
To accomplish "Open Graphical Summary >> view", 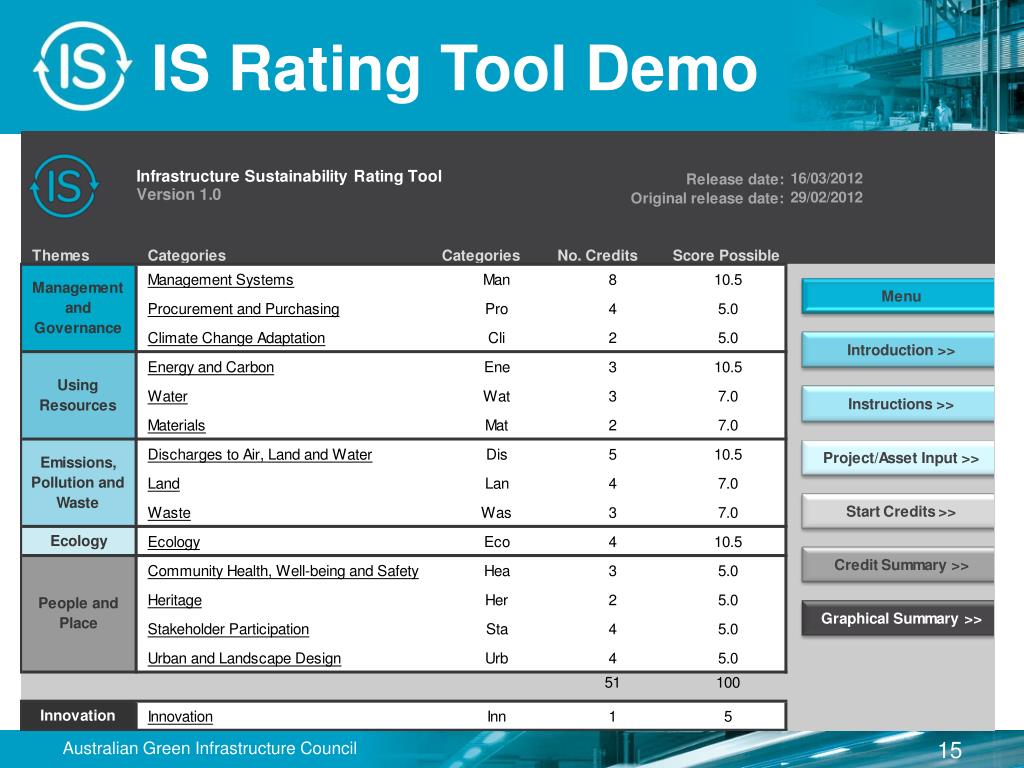I will point(898,618).
